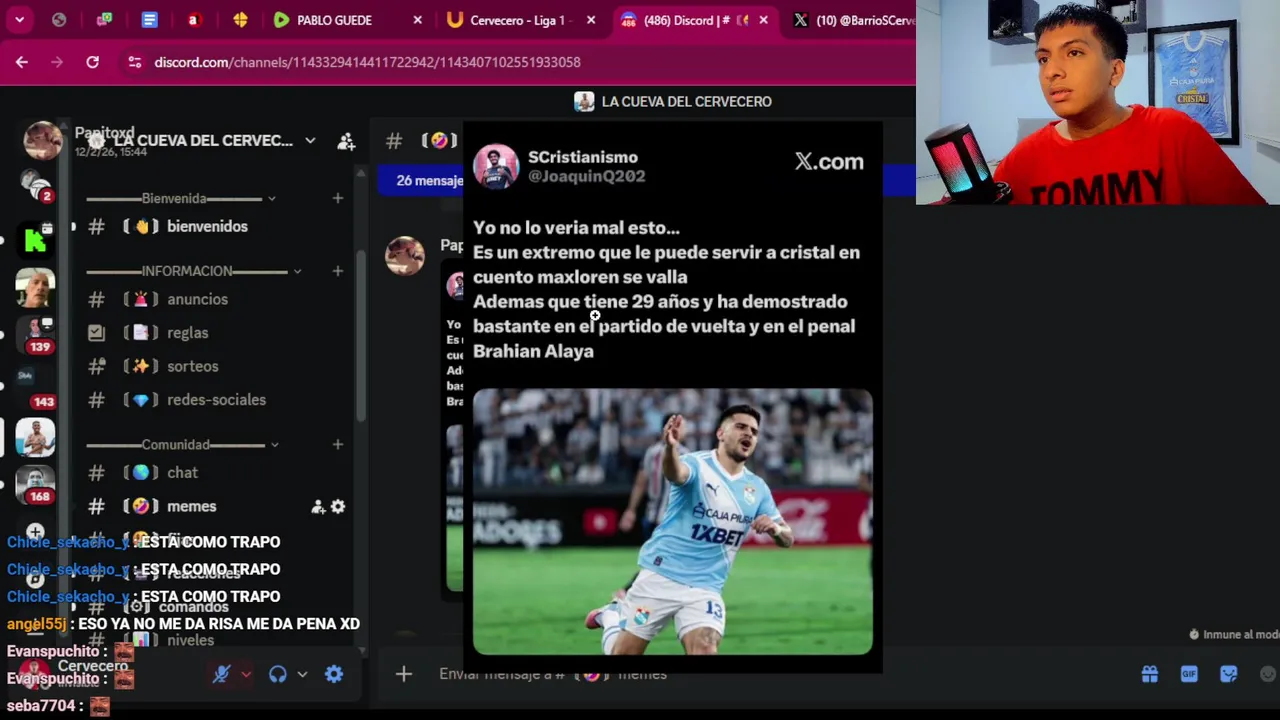Image resolution: width=1280 pixels, height=720 pixels.
Task: View site information icon in address bar
Action: coord(135,62)
